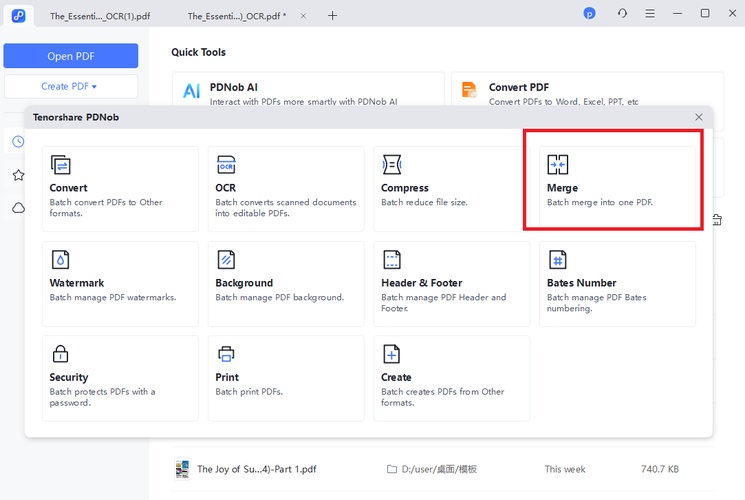Open the user account avatar
Viewport: 745px width, 500px height.
pos(589,14)
